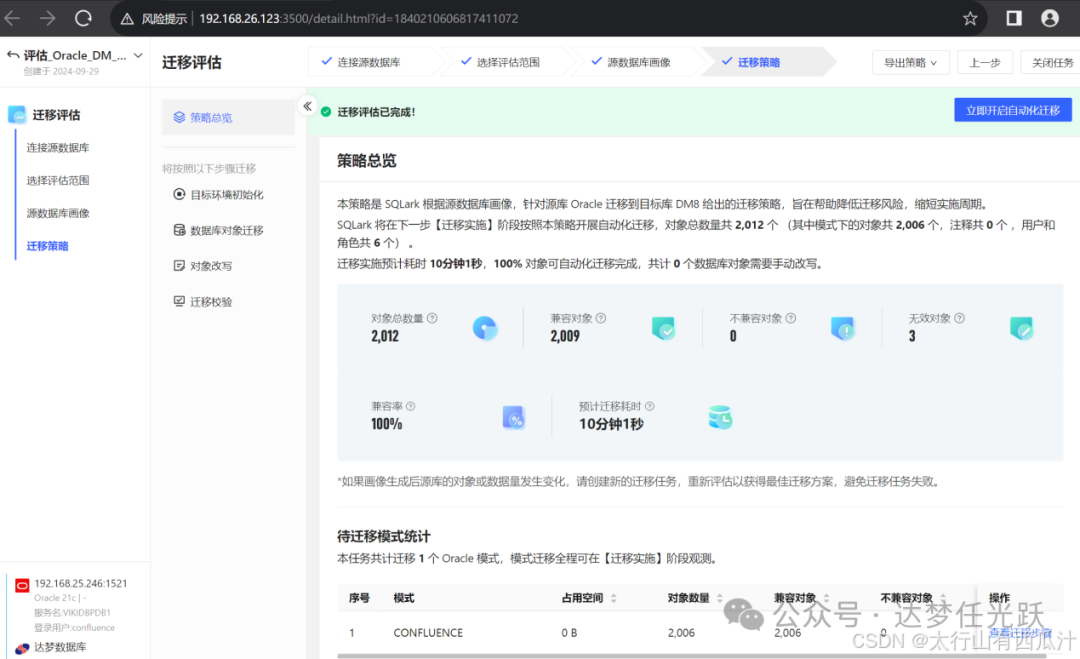Go back with the browser back arrow

(12, 18)
